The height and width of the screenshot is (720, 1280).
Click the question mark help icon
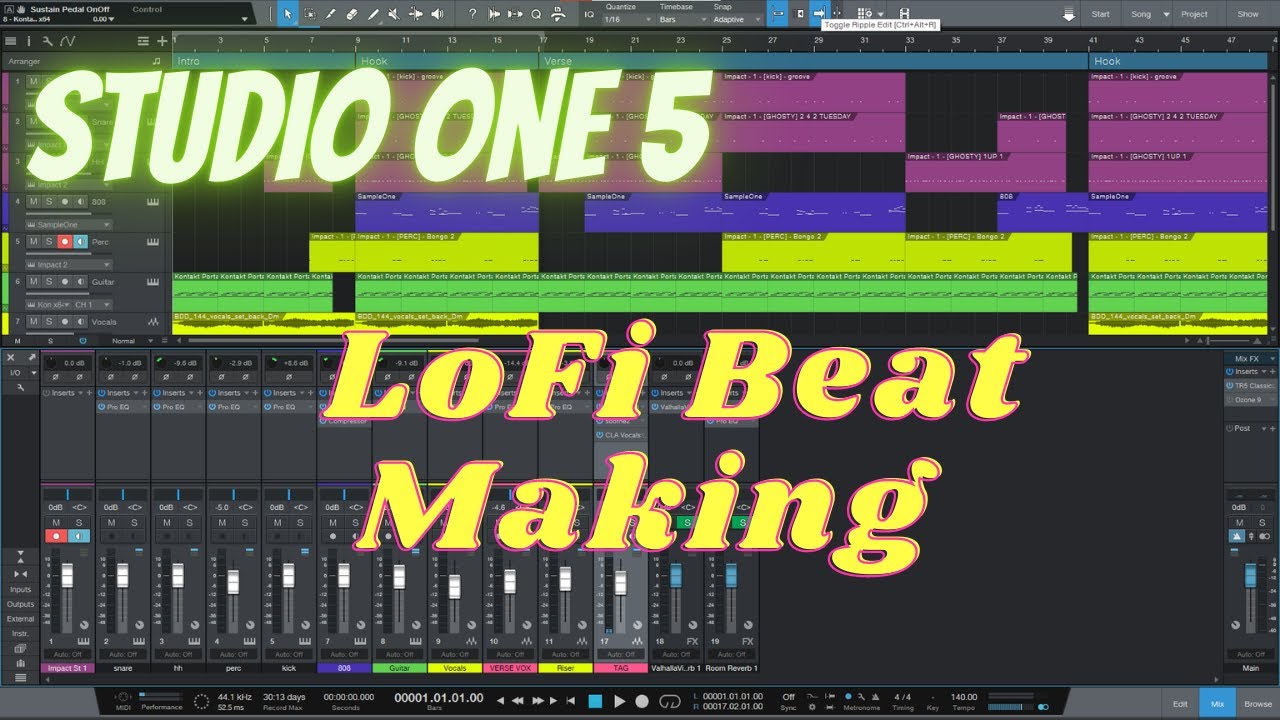[x=472, y=14]
